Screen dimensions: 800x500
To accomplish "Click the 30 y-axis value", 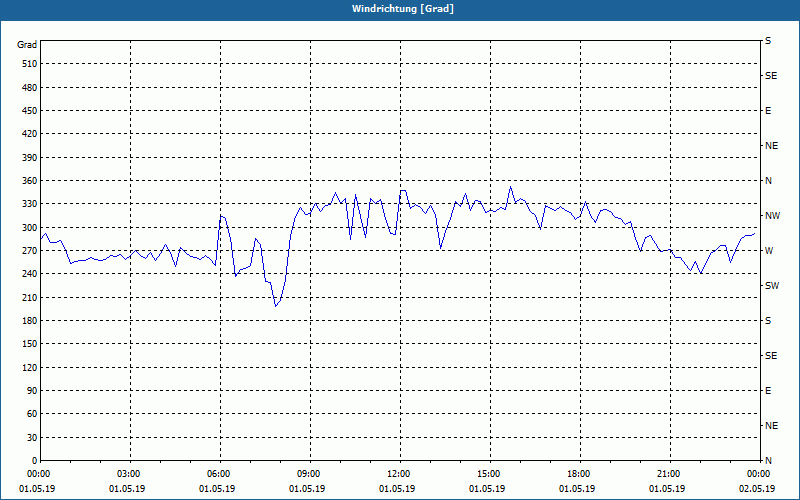I will [32, 437].
